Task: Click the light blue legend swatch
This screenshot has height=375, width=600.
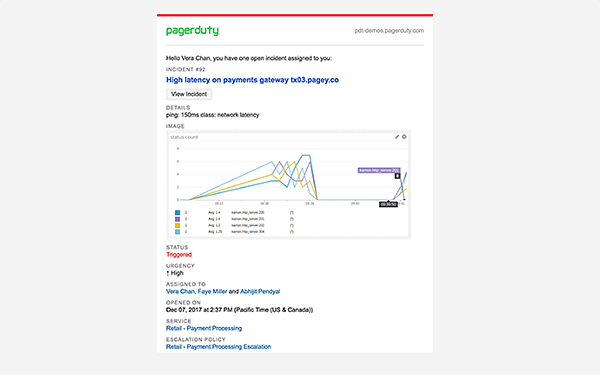Action: [177, 232]
